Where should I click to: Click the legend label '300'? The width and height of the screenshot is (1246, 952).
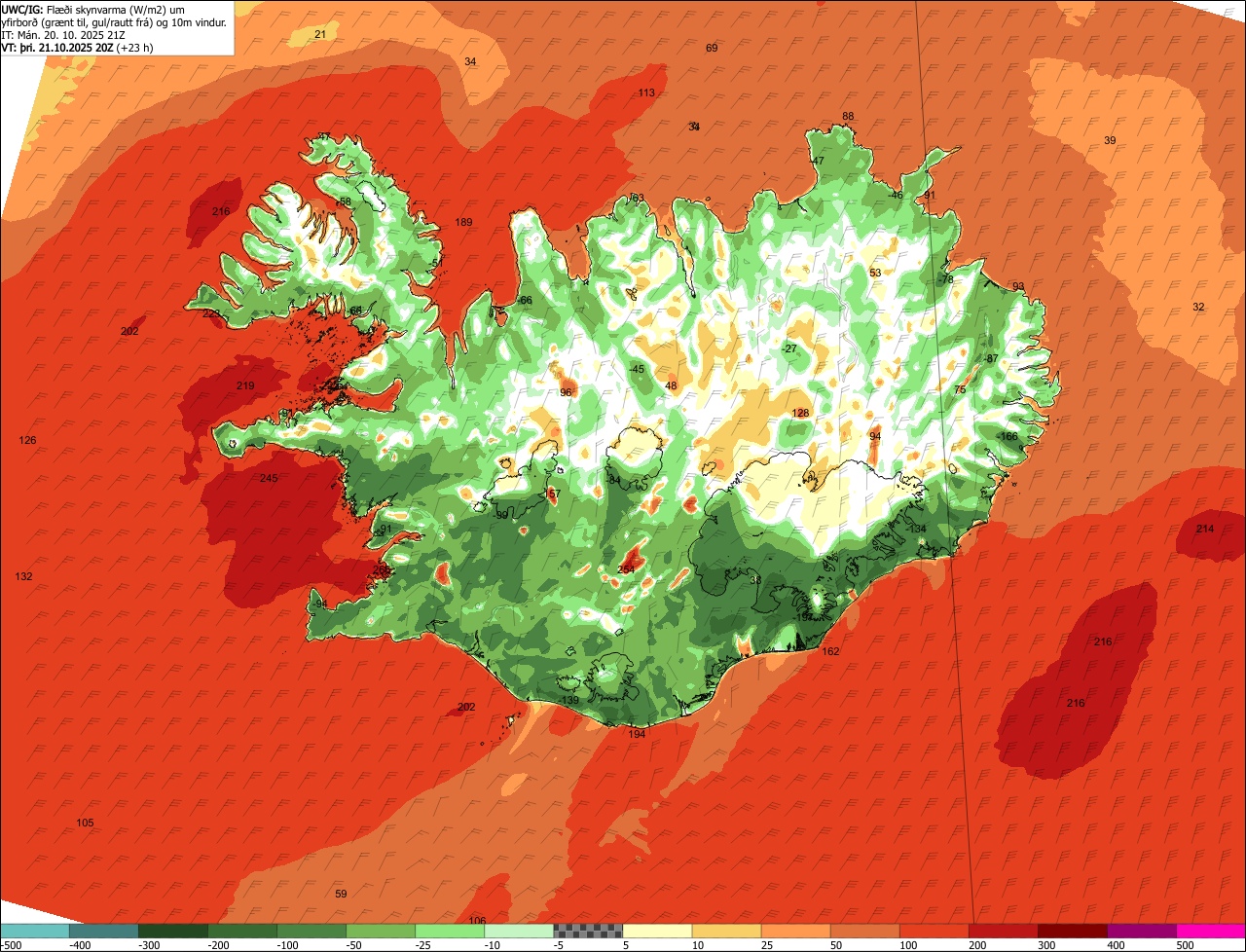point(1048,945)
